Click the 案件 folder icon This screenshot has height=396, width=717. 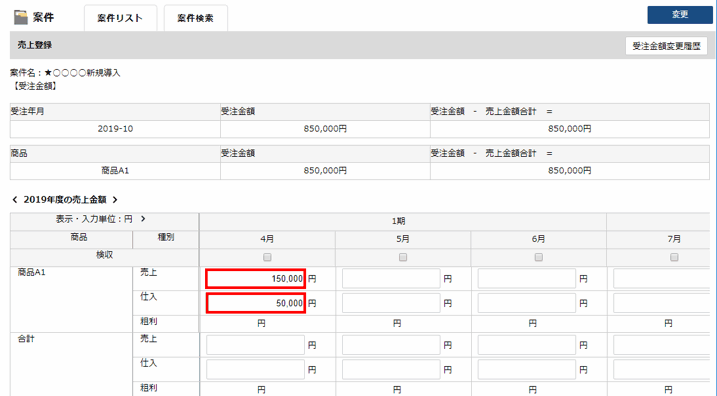click(21, 17)
